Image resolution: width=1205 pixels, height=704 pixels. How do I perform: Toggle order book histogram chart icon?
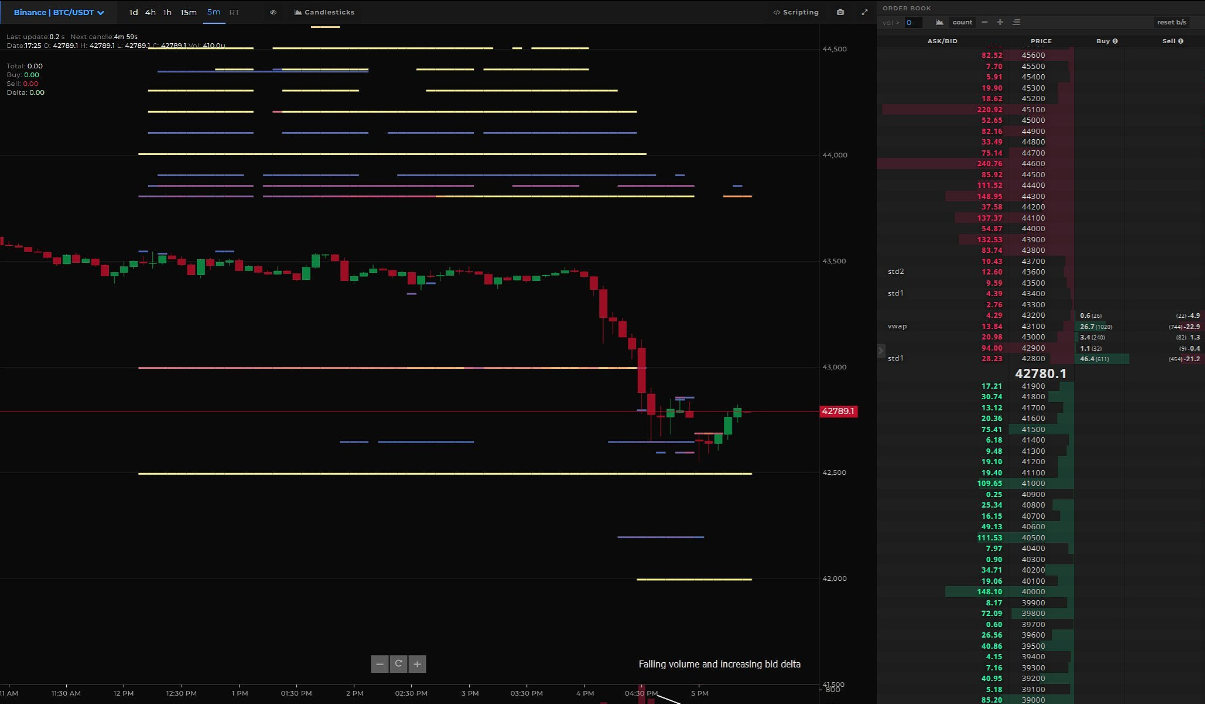tap(941, 22)
